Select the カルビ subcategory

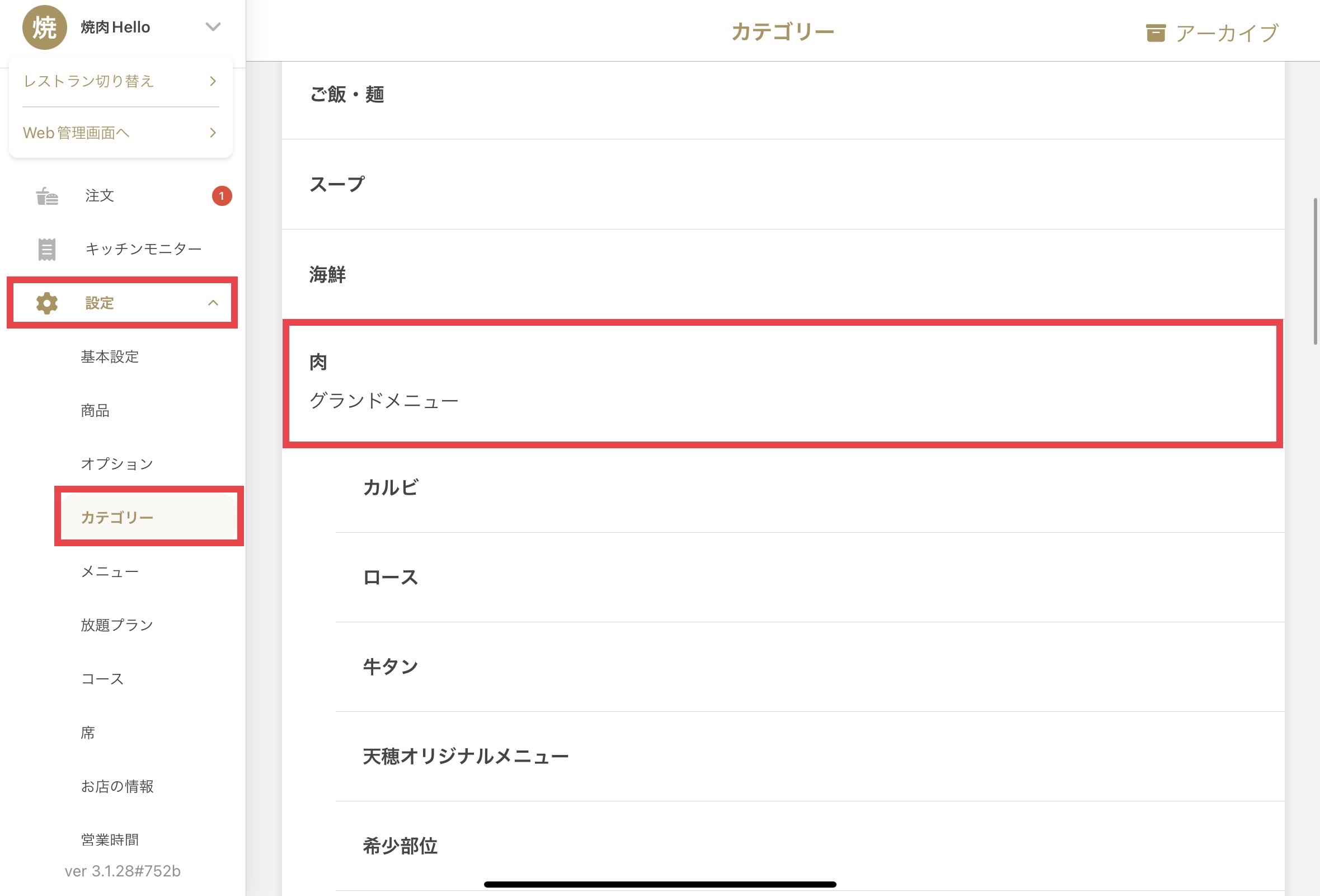pos(810,487)
